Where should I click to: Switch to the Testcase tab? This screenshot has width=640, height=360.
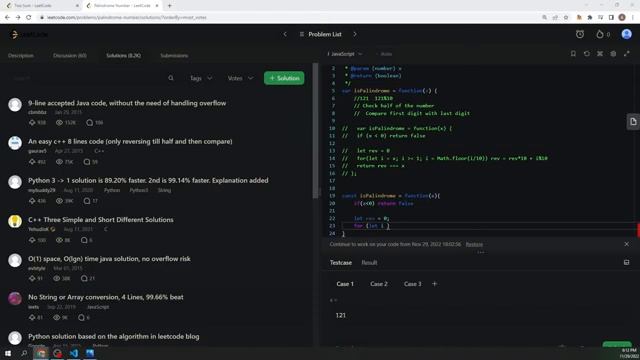point(341,263)
